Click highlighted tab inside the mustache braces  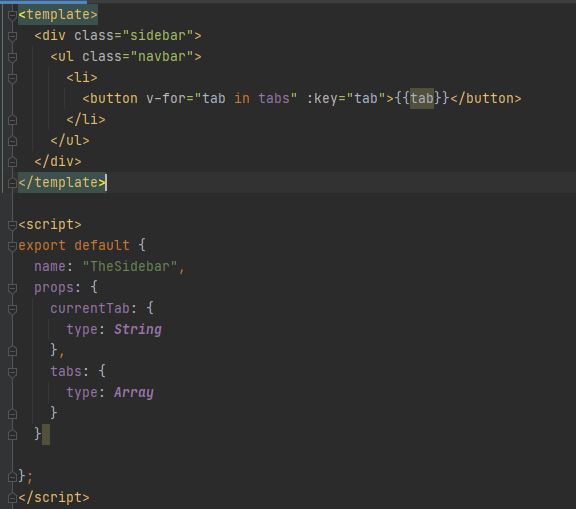[422, 98]
